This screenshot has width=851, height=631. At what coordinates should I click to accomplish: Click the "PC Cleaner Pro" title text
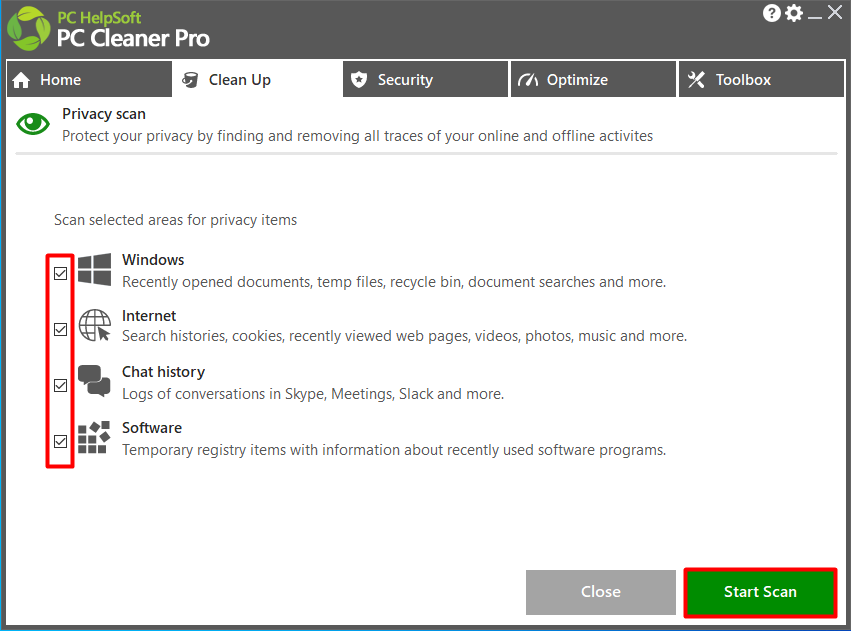point(133,39)
